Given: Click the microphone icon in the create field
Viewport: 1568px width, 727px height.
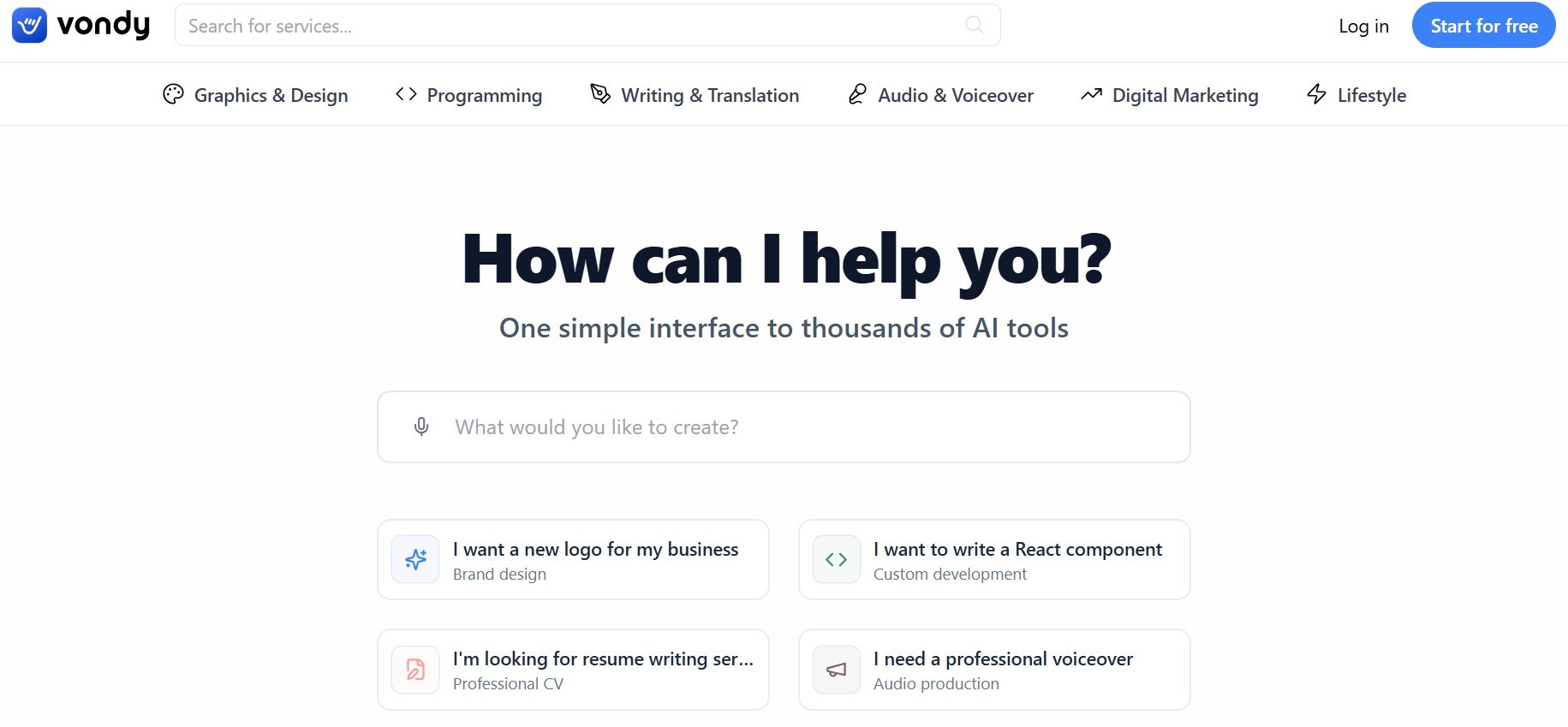Looking at the screenshot, I should click(x=420, y=426).
